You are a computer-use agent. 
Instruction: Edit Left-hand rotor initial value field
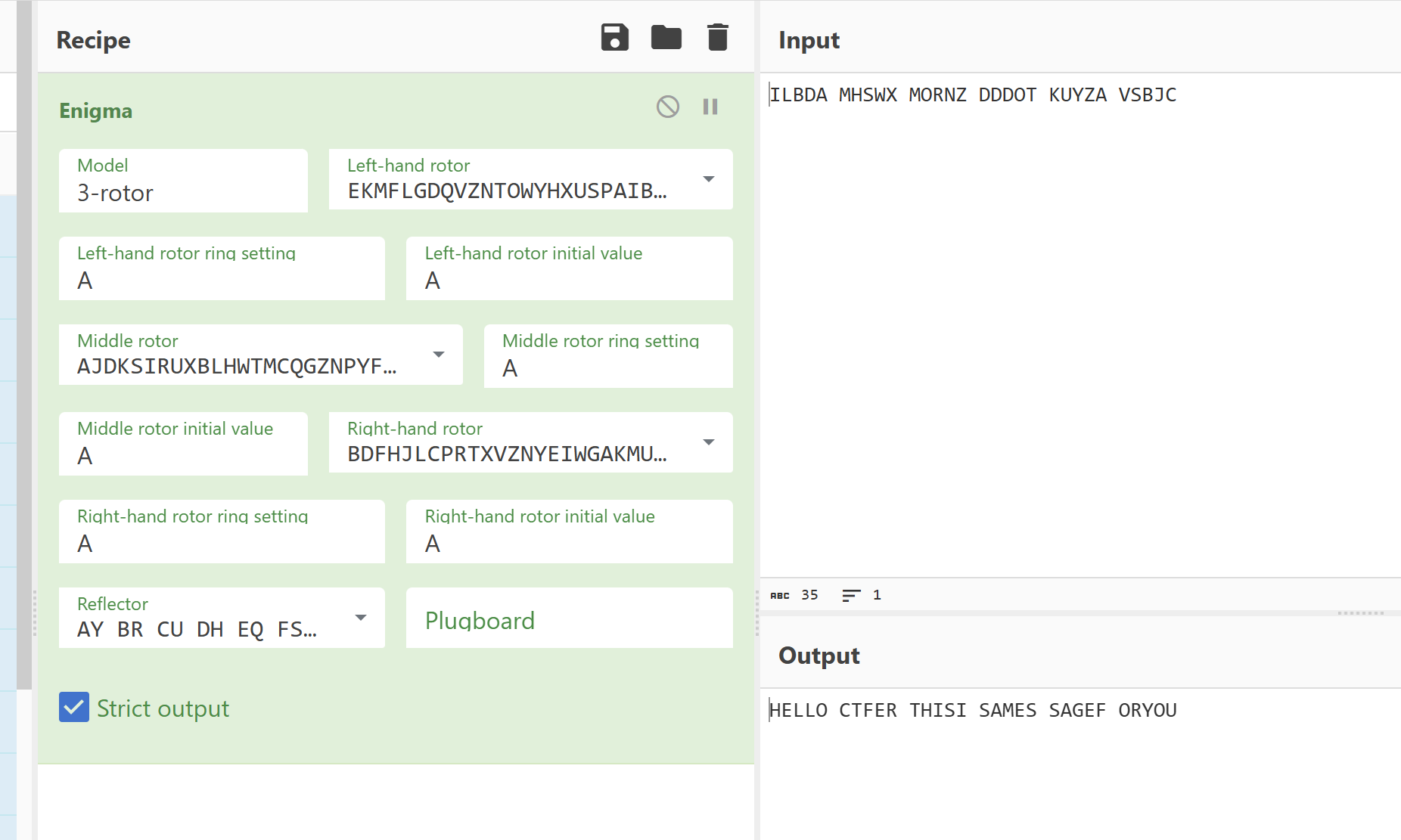(x=569, y=268)
